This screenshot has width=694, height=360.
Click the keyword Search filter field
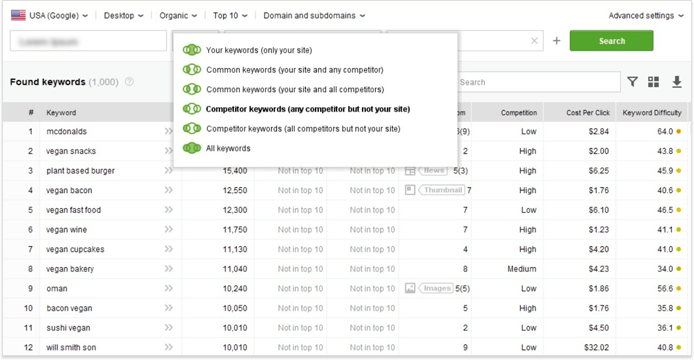tap(538, 82)
